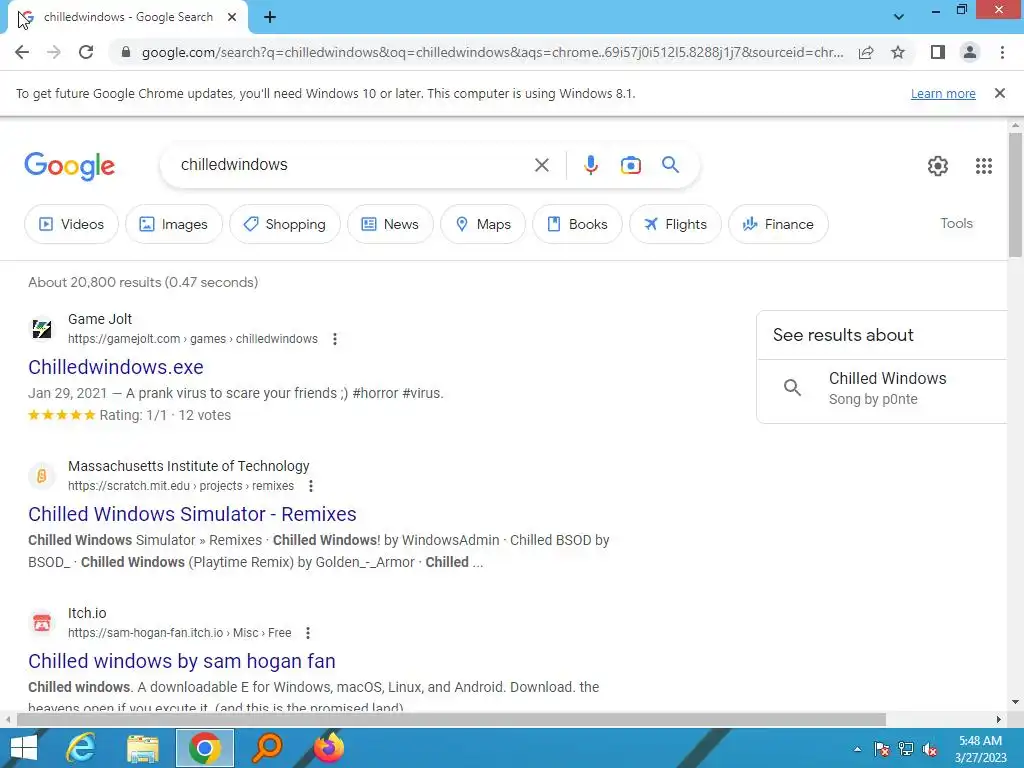
Task: Click the vertical page scrollbar thumb
Action: [1015, 195]
